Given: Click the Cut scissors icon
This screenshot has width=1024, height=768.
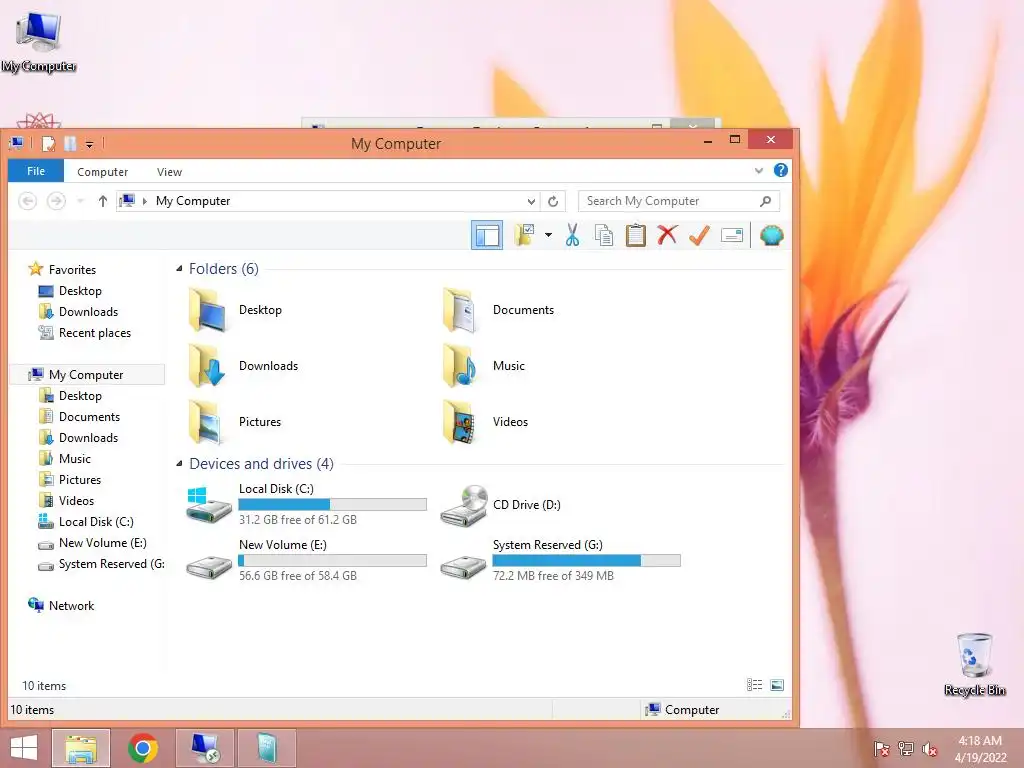Looking at the screenshot, I should coord(572,235).
